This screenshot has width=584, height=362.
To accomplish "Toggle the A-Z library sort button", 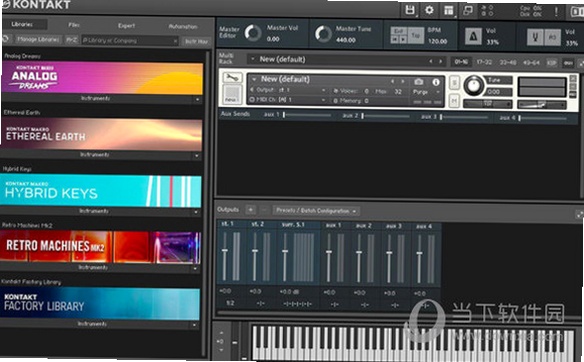I will 72,39.
